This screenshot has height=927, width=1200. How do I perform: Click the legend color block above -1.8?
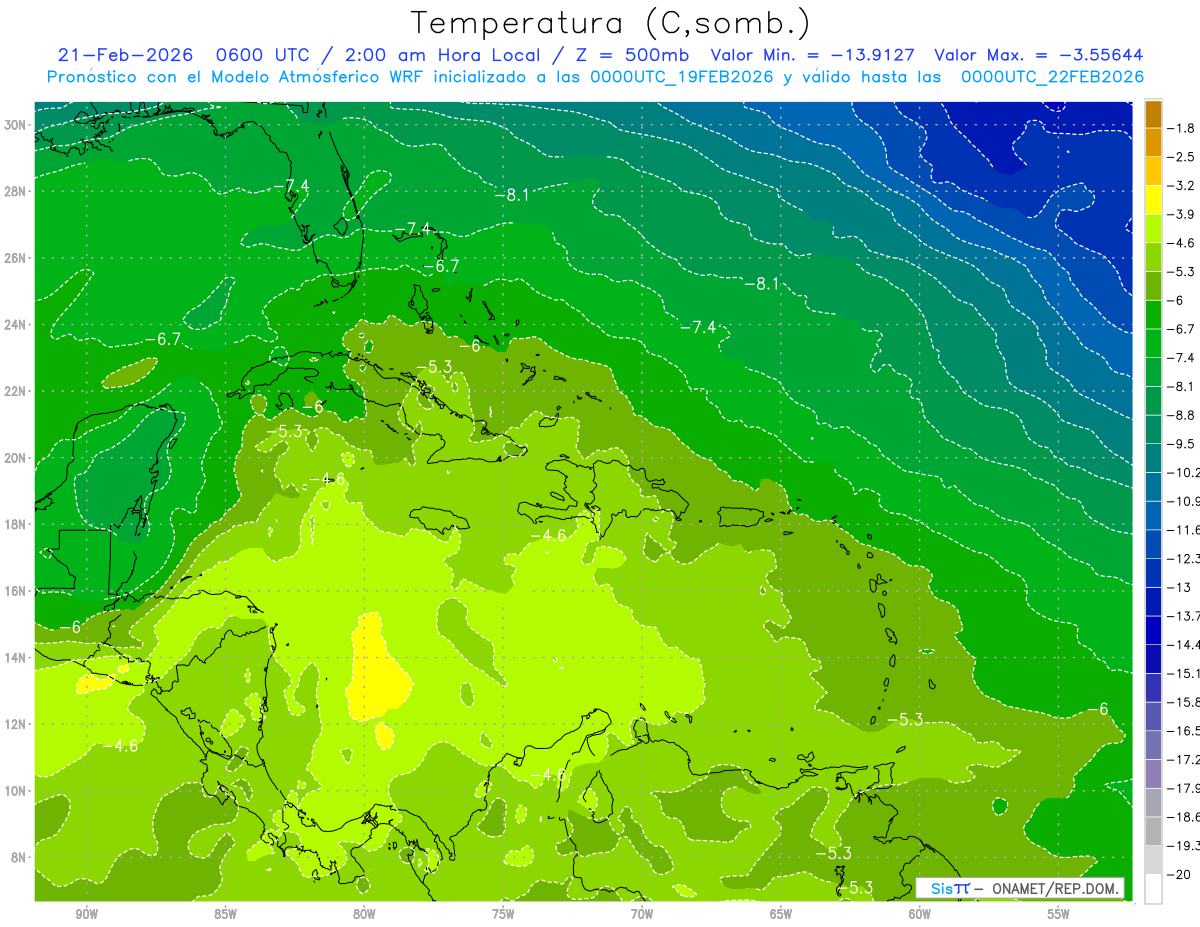pos(1153,114)
